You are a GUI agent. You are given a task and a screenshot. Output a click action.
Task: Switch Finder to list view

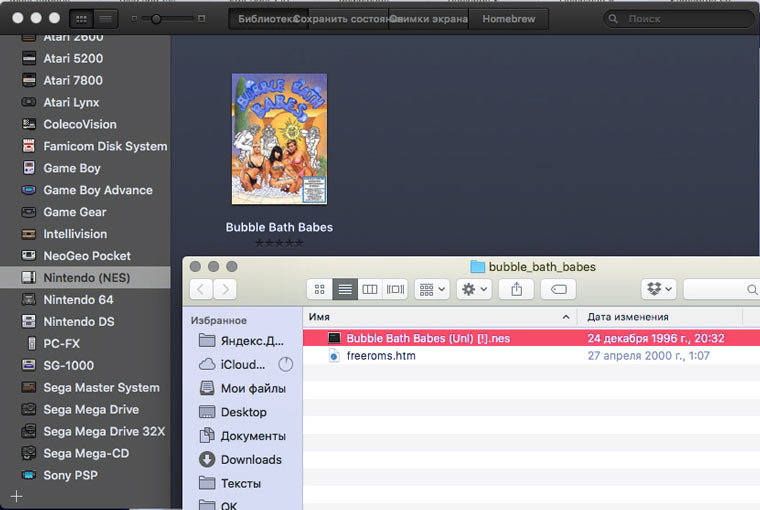[345, 289]
